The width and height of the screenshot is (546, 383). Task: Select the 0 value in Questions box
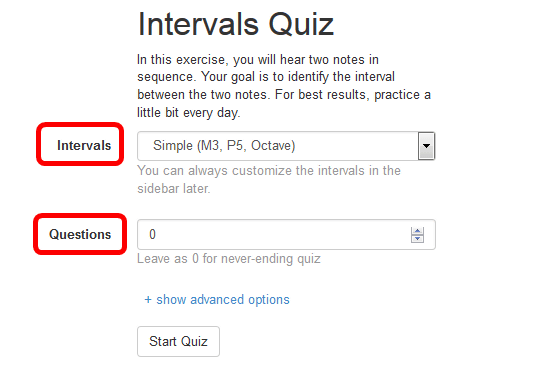(152, 234)
